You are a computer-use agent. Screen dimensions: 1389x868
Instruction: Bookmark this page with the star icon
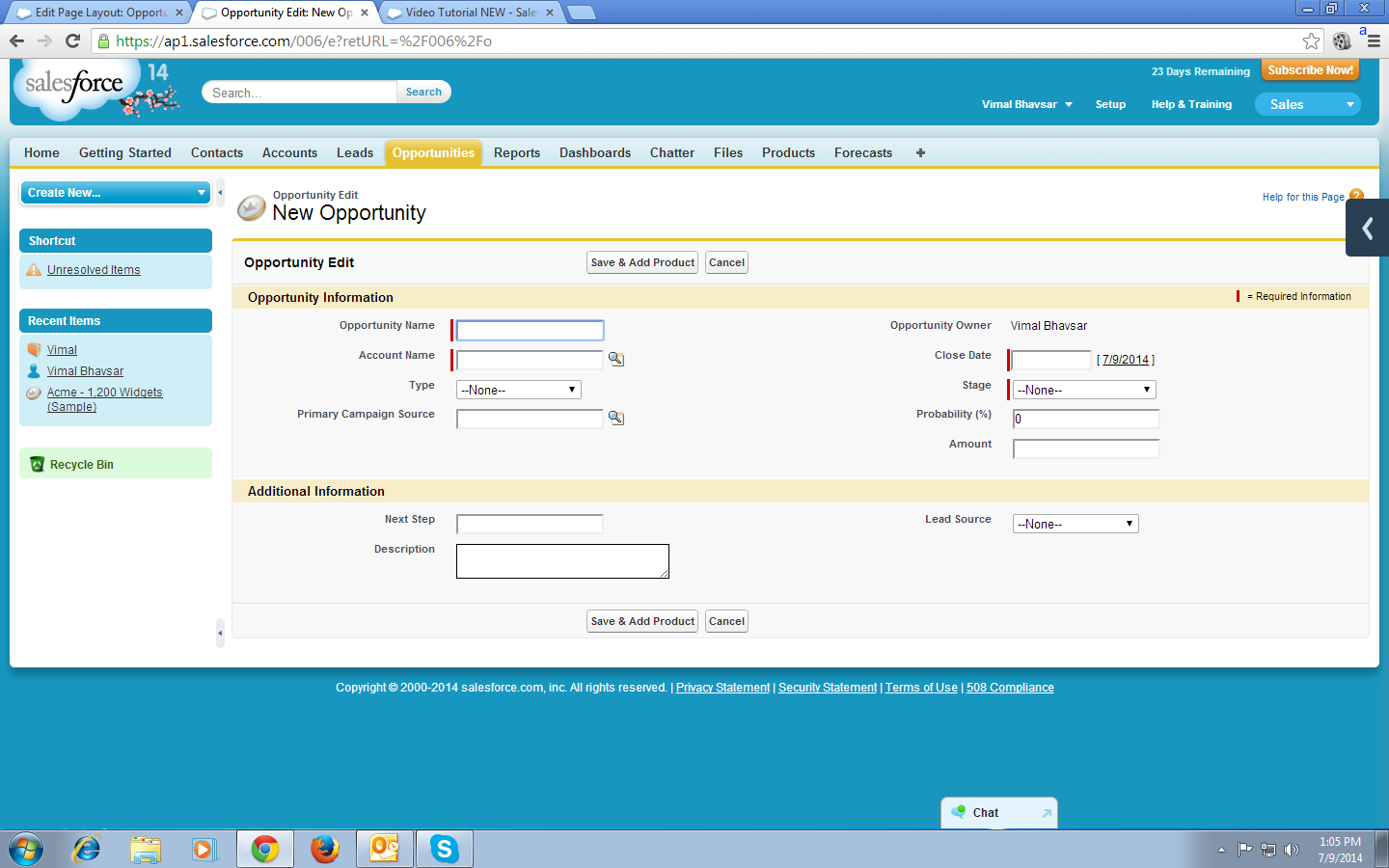pyautogui.click(x=1311, y=41)
